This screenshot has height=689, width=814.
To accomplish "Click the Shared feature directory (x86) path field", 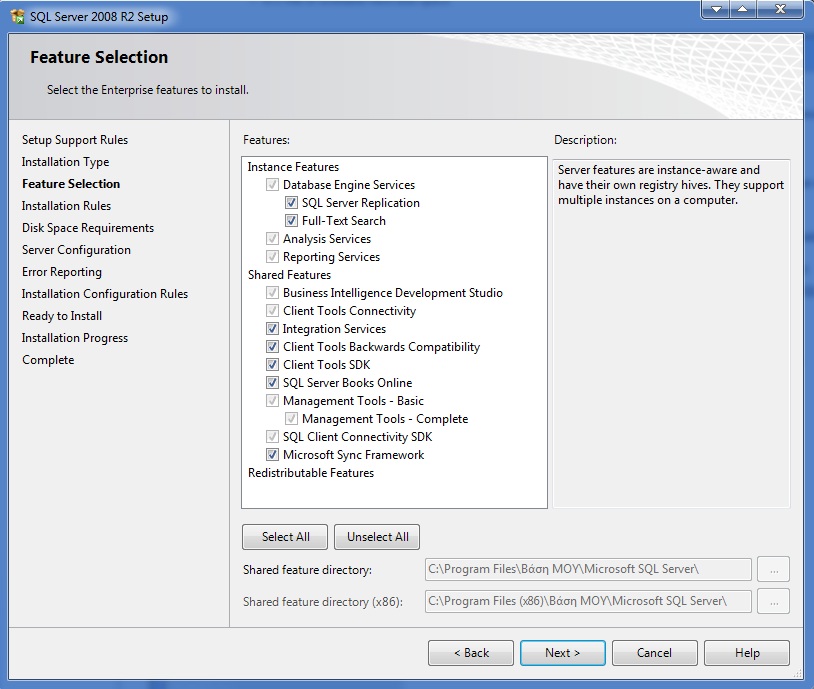I will pyautogui.click(x=588, y=601).
